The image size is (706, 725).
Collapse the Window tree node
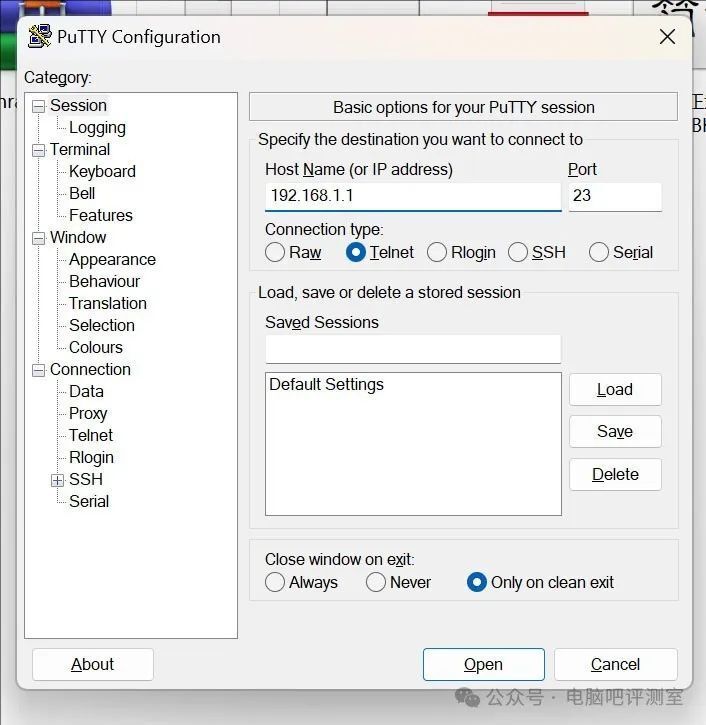(x=39, y=238)
